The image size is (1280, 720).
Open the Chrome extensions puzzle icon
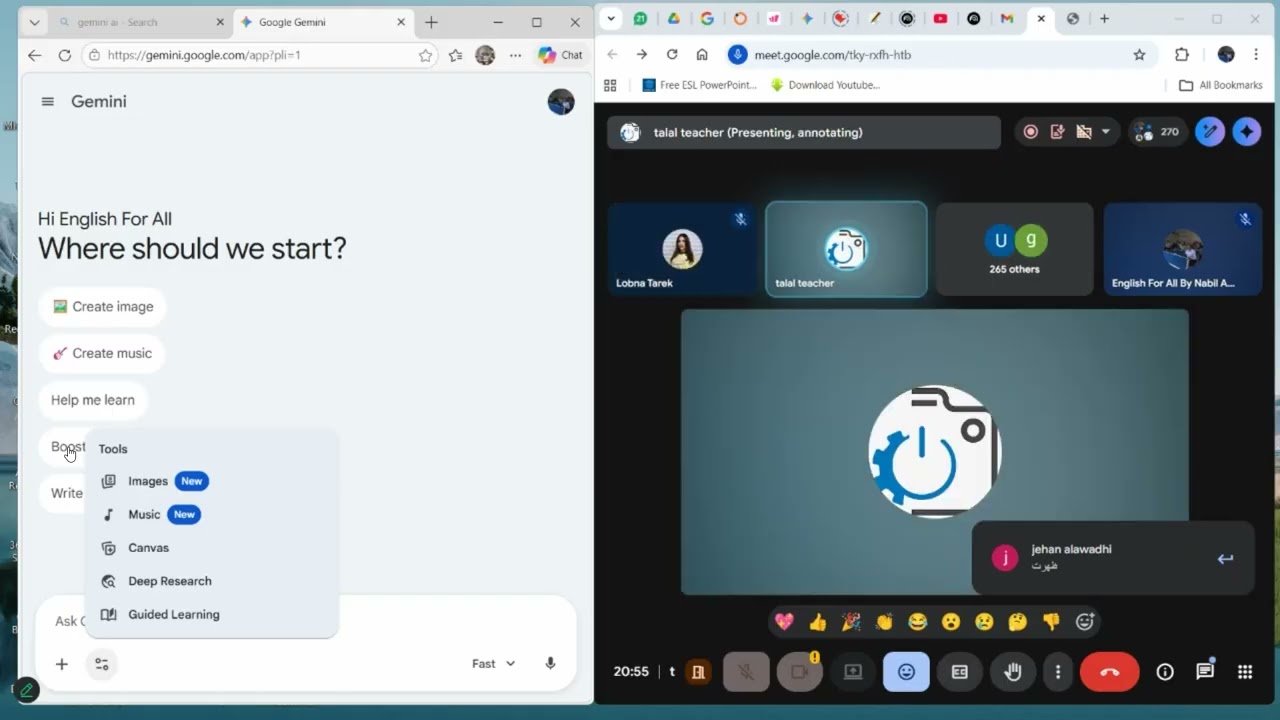[1182, 55]
